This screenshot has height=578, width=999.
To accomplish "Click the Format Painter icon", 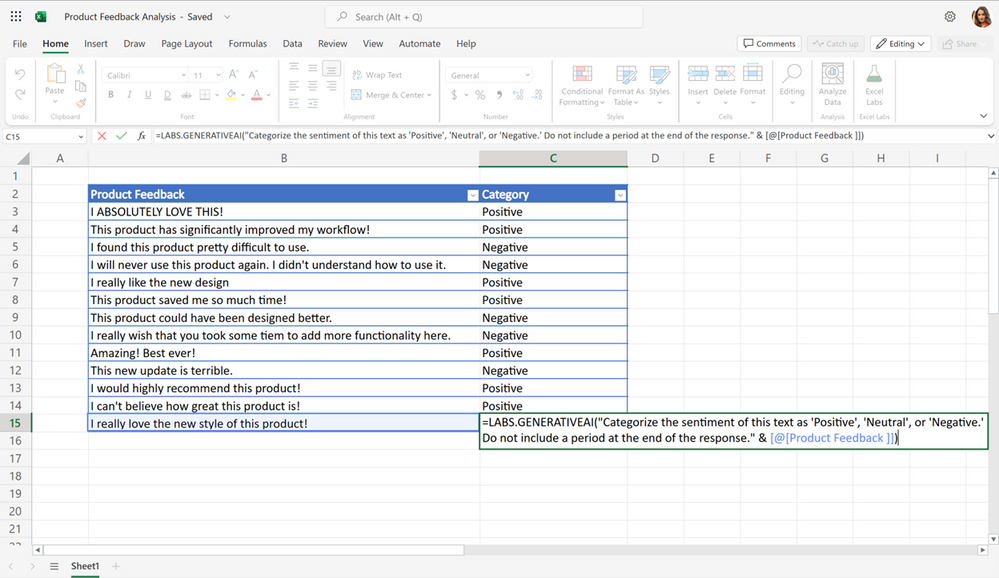I will coord(81,103).
